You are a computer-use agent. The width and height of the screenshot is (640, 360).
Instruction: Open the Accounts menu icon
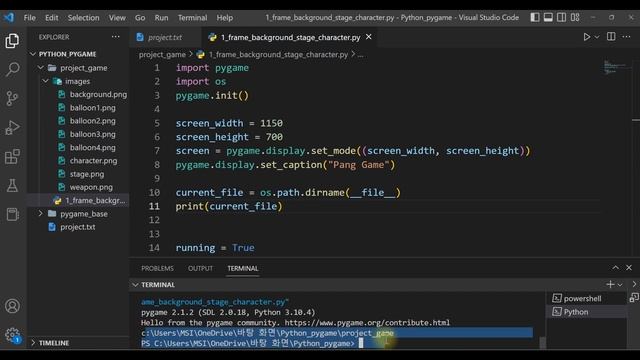click(12, 306)
